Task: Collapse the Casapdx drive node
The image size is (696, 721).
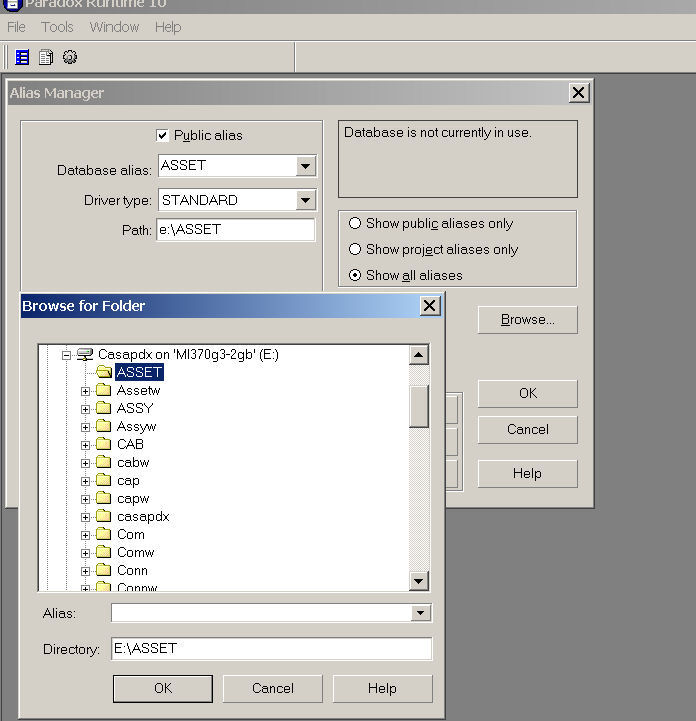Action: point(67,355)
